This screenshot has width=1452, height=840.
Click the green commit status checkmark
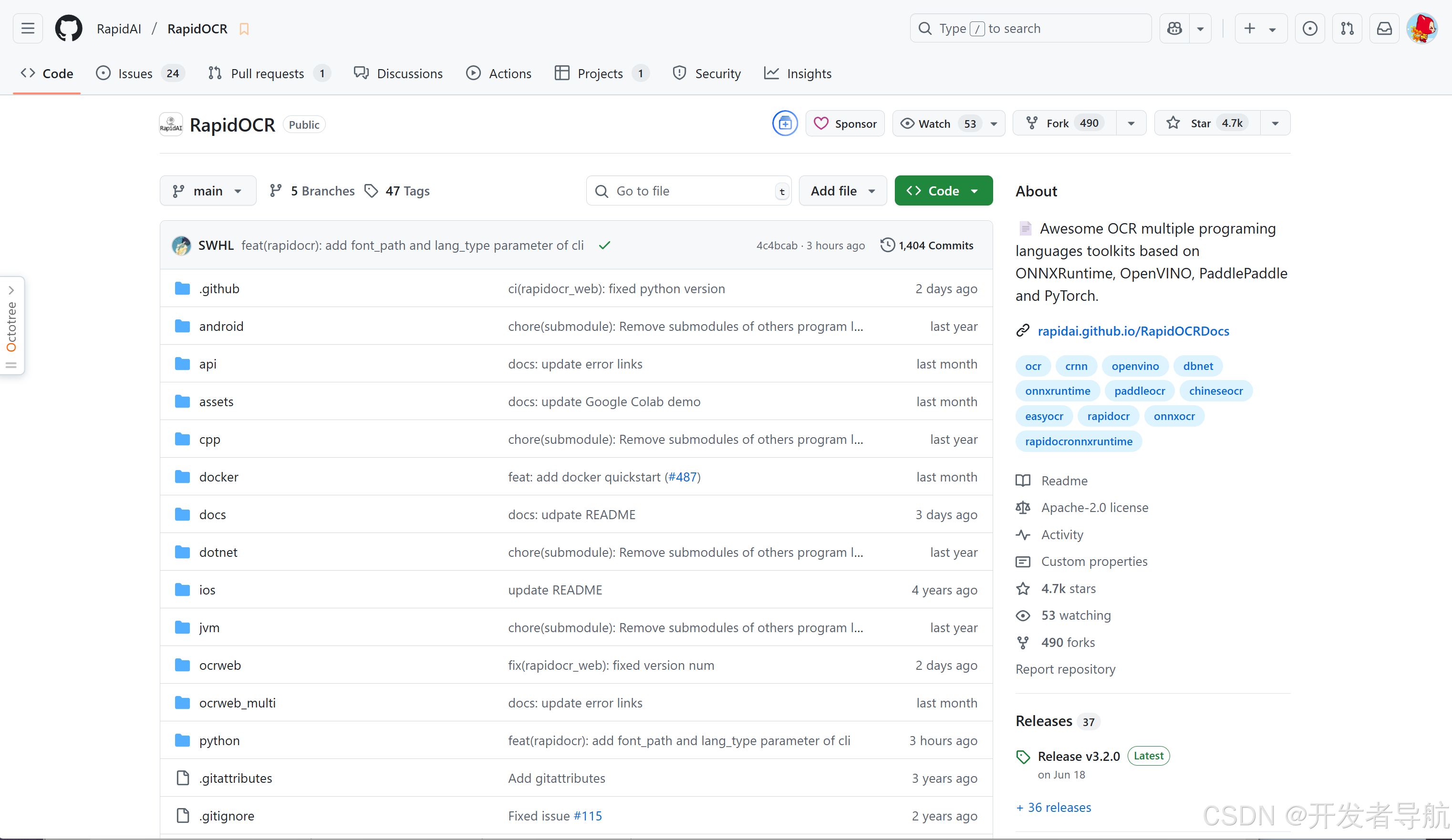604,245
